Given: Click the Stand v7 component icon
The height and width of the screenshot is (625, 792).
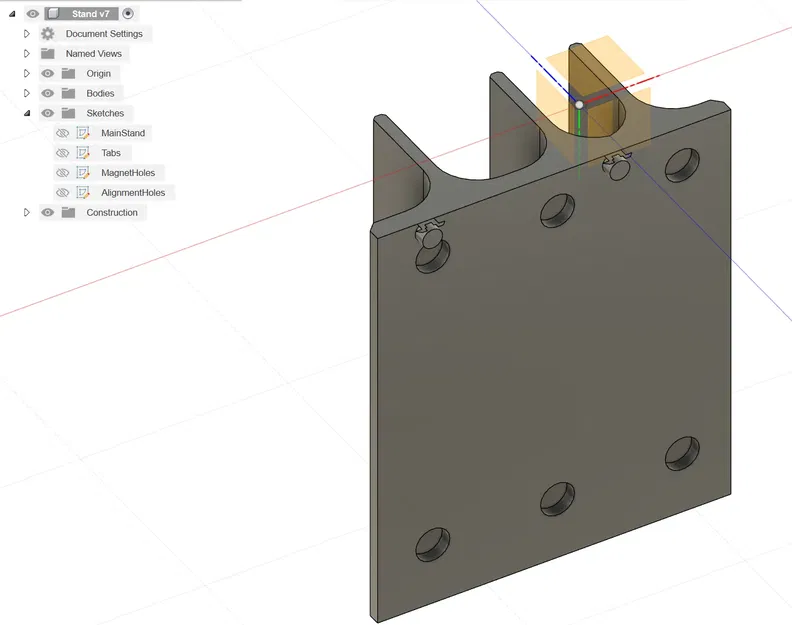Looking at the screenshot, I should tap(54, 14).
